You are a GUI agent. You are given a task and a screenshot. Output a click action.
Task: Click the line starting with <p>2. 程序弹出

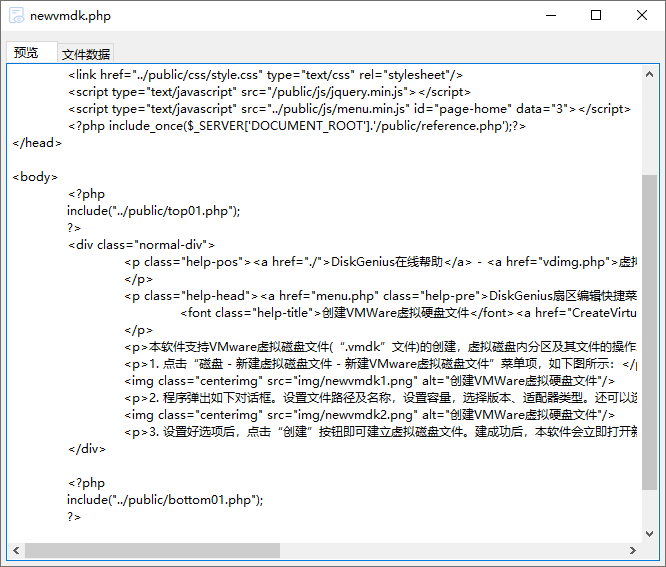[x=381, y=398]
